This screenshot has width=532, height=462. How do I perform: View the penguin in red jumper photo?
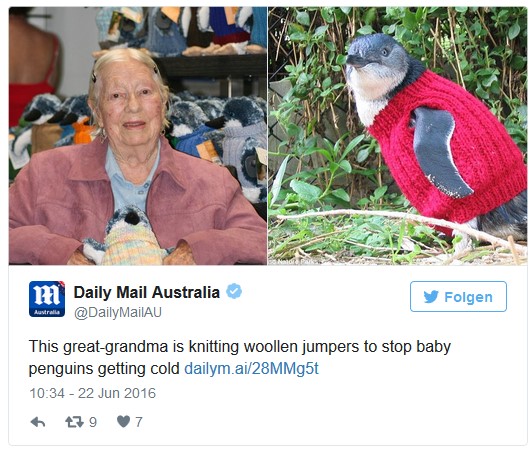(398, 136)
